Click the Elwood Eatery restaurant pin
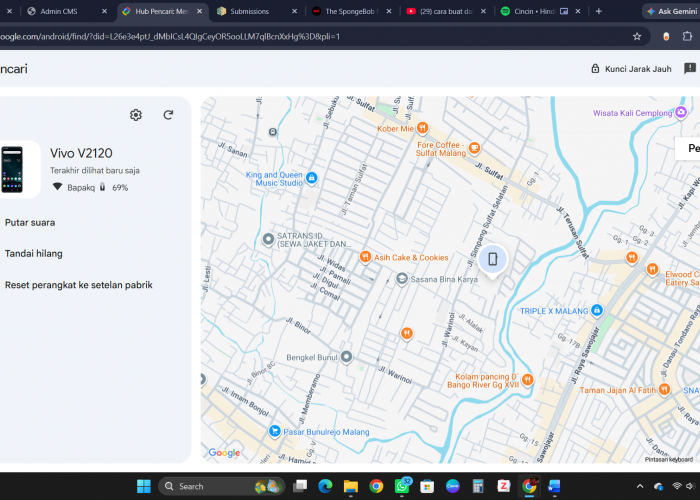The height and width of the screenshot is (500, 700). point(653,269)
